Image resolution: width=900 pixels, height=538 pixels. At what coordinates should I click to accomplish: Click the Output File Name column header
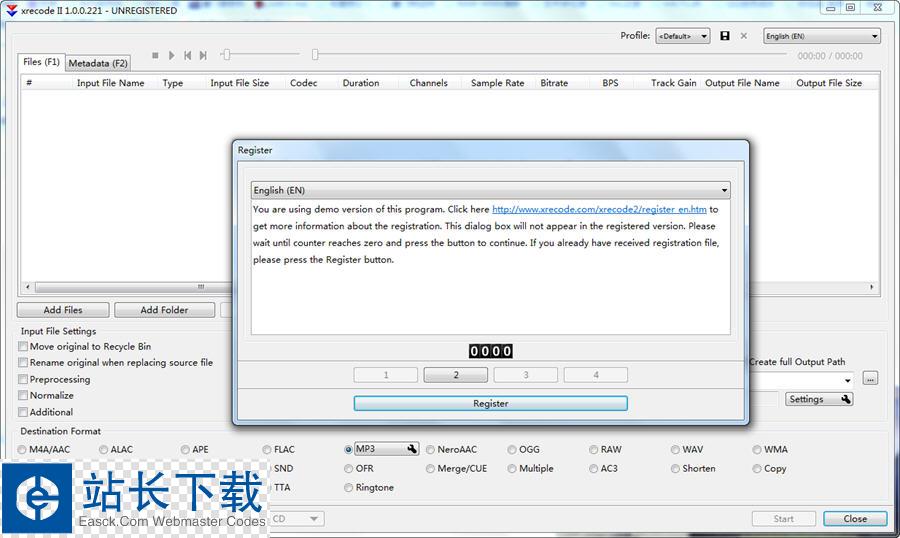(742, 83)
